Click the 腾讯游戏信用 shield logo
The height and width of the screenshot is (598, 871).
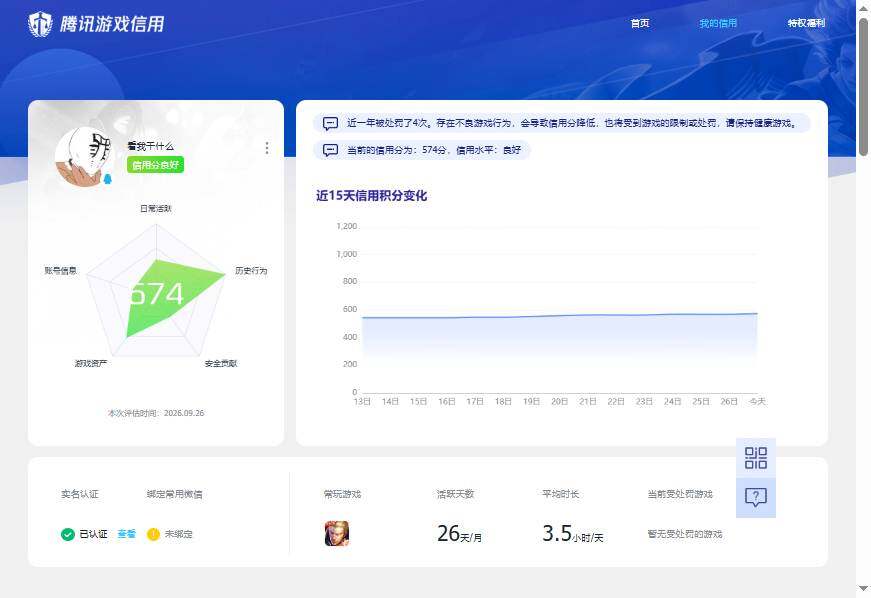coord(41,24)
